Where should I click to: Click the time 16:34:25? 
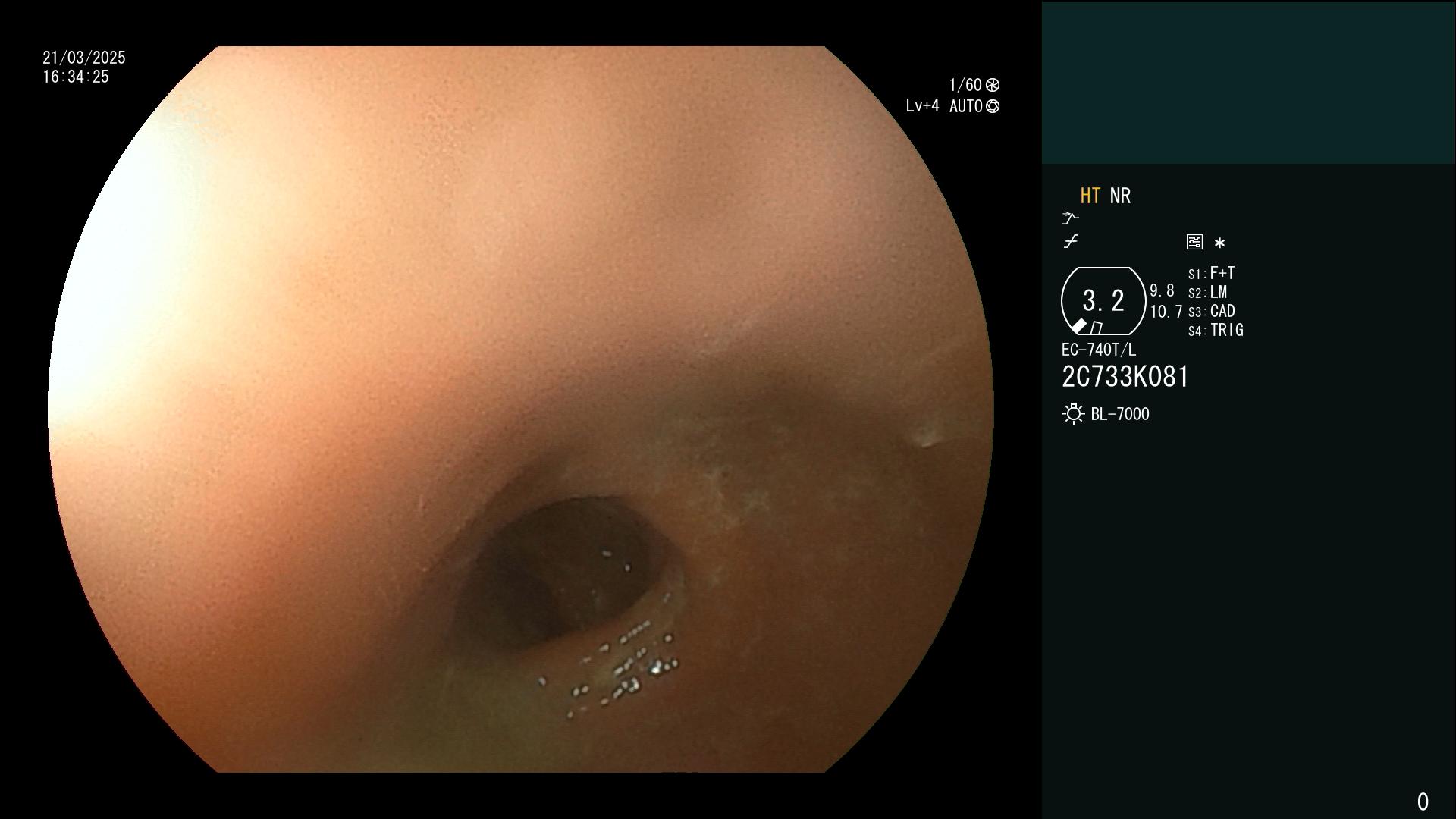coord(76,77)
